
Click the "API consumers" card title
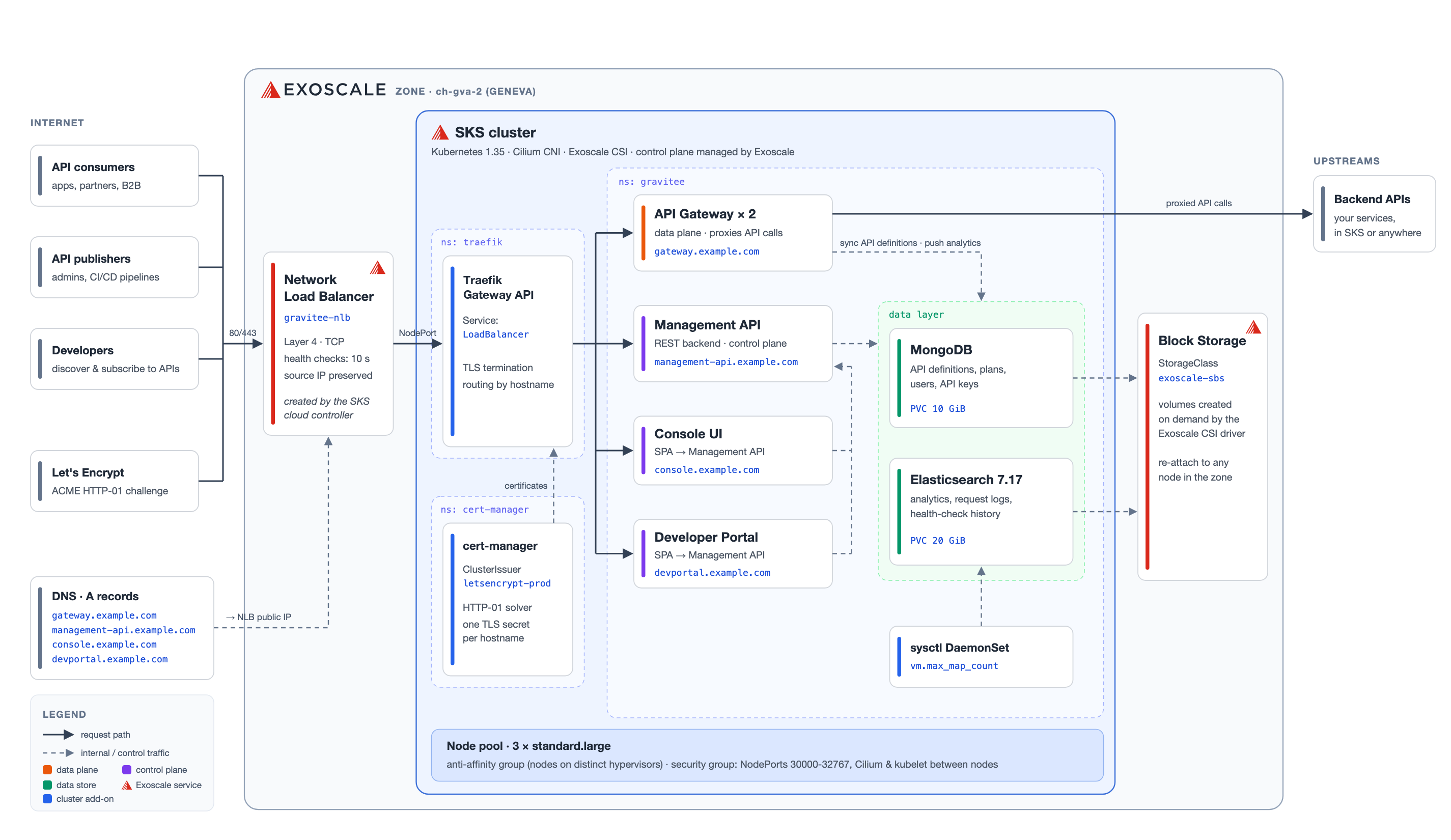pos(93,167)
